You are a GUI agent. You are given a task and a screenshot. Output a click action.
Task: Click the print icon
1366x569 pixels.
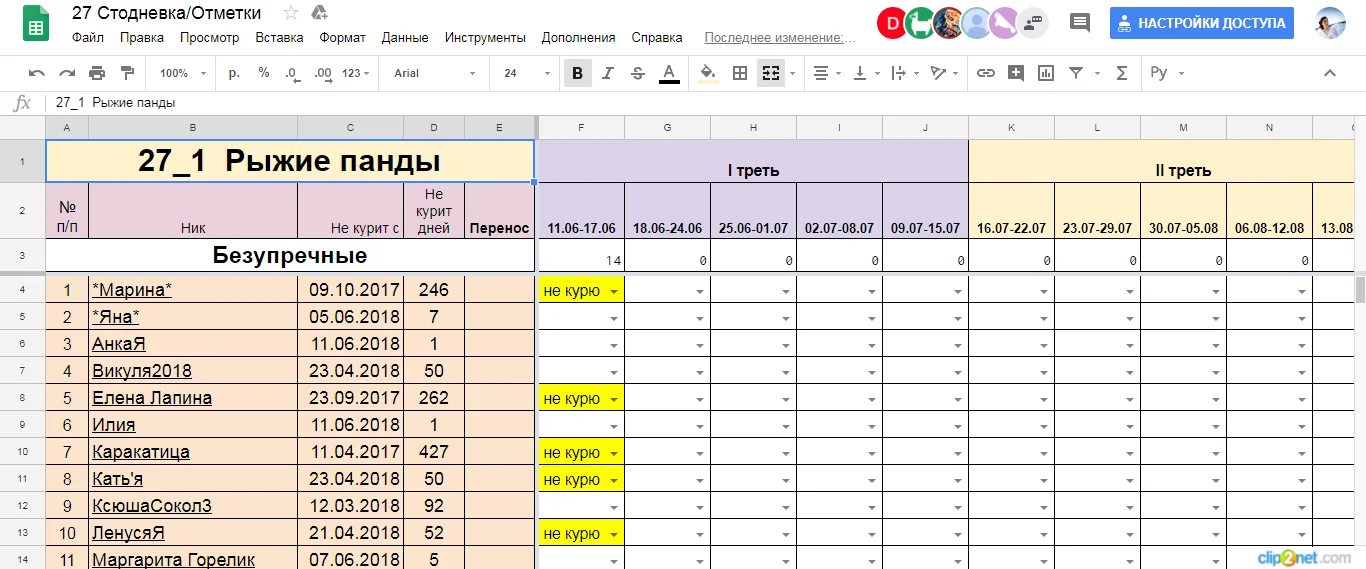click(x=97, y=73)
